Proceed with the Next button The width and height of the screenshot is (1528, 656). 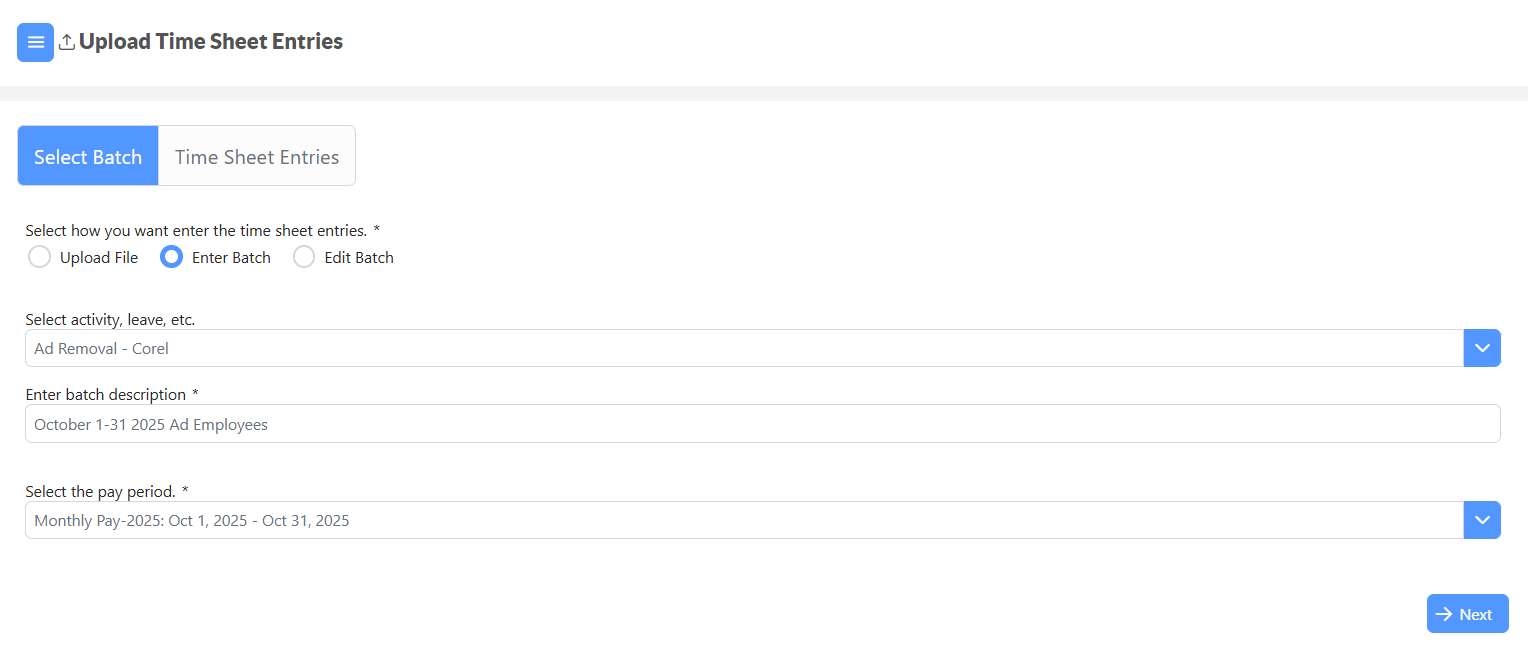point(1467,614)
